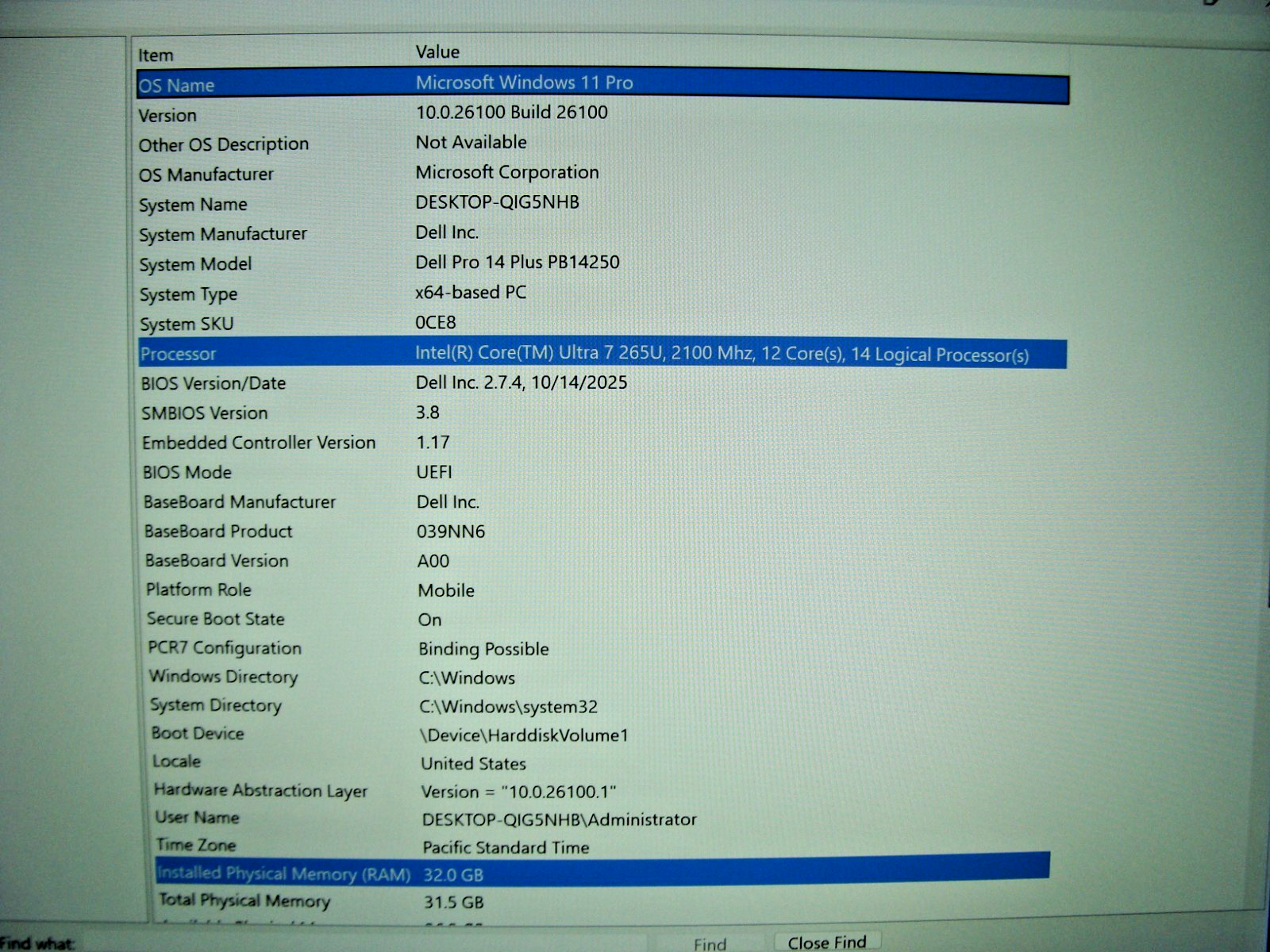Select the System Model row
Viewport: 1270px width, 952px height.
pos(196,264)
